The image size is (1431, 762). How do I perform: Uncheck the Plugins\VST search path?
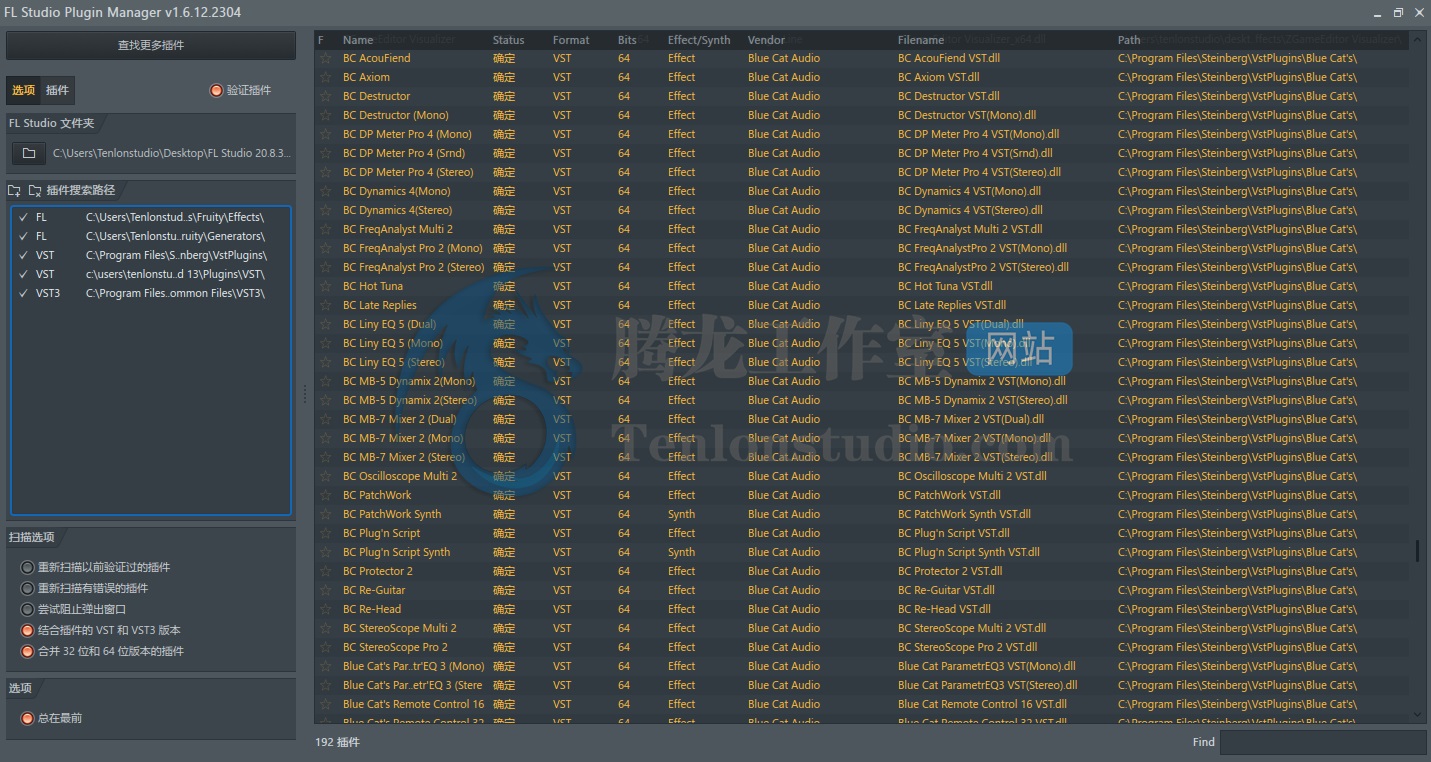22,274
